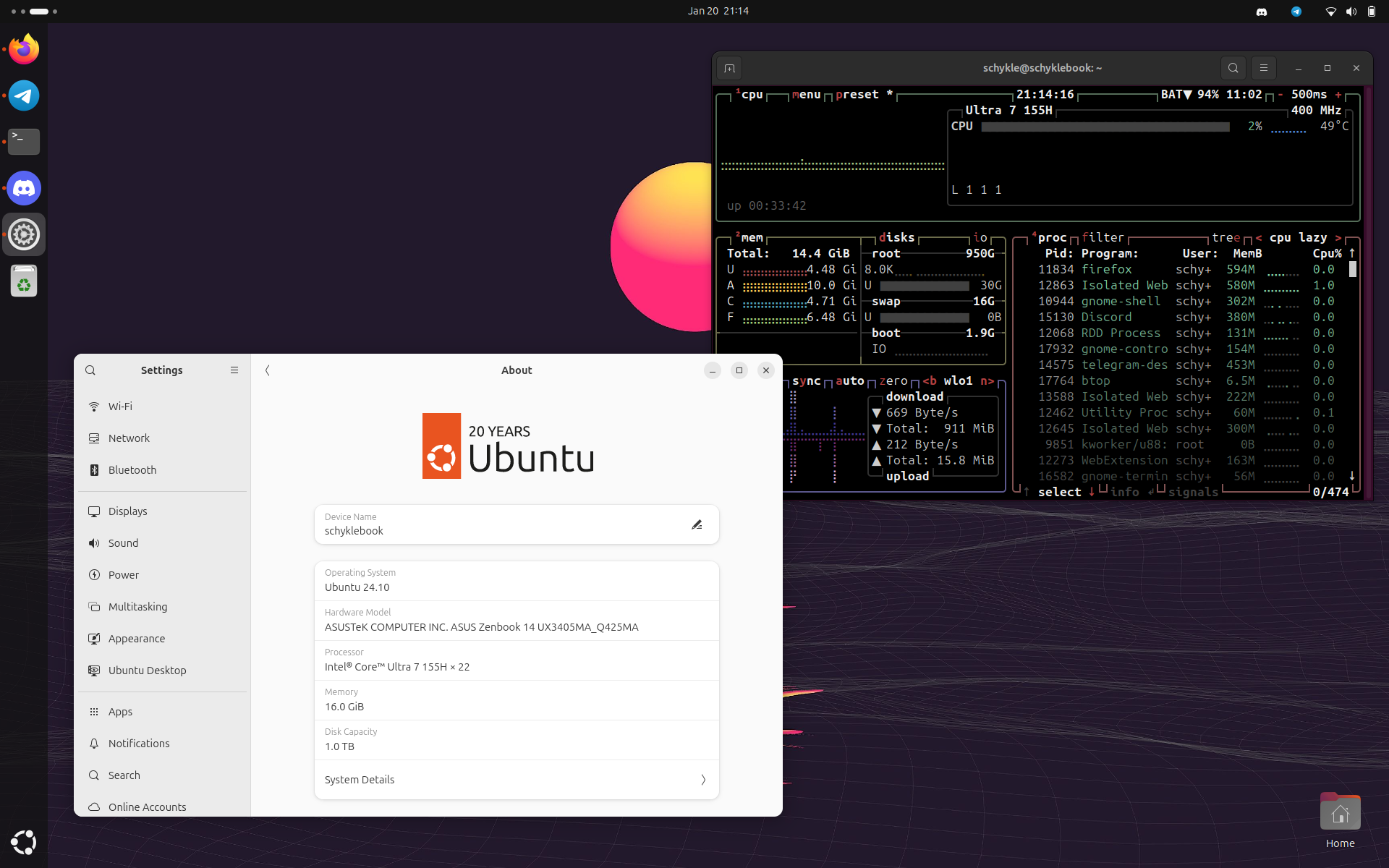Select gnome-shell process row in btop
Viewport: 1389px width, 868px height.
pyautogui.click(x=1186, y=302)
